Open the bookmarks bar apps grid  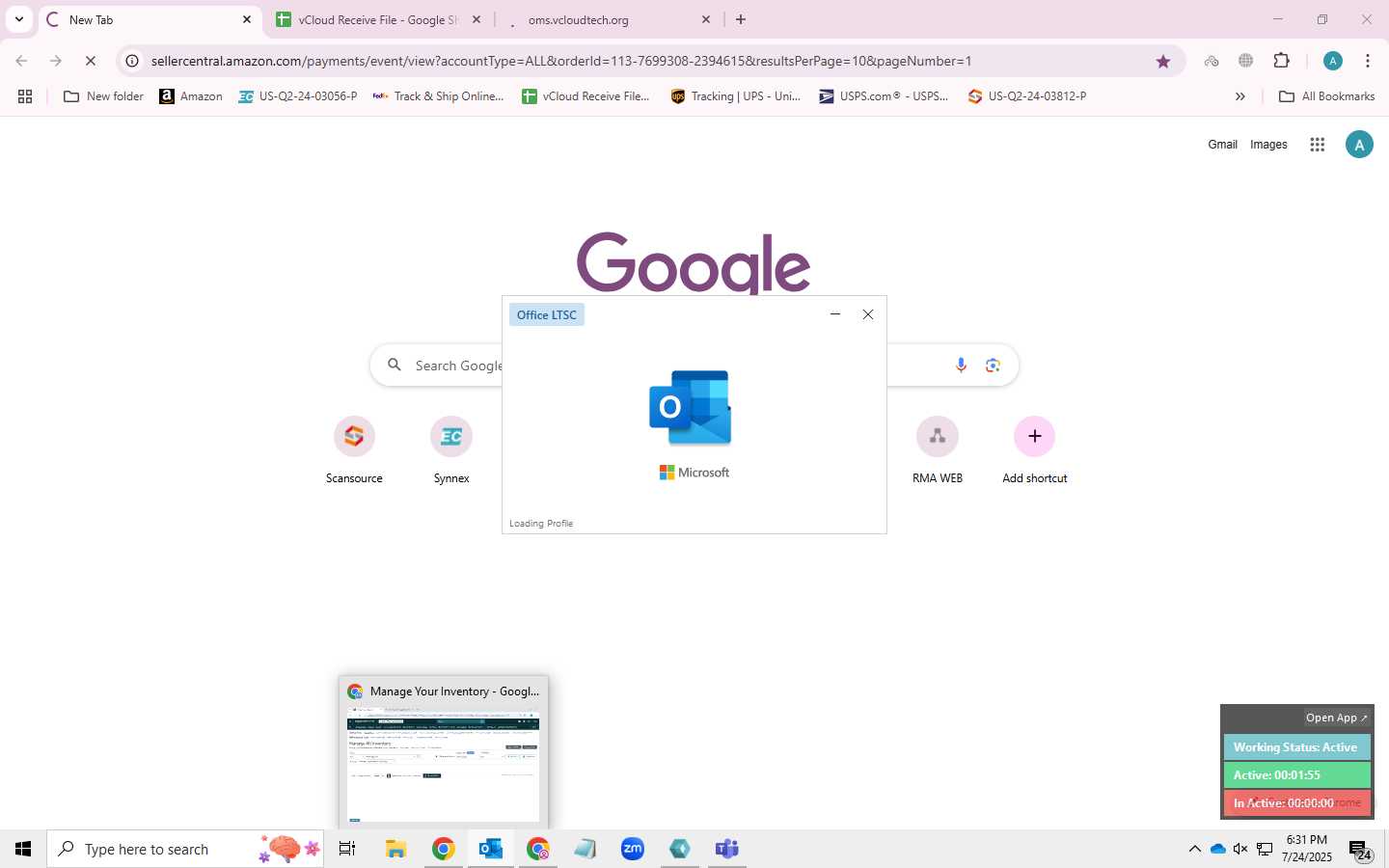pyautogui.click(x=25, y=96)
